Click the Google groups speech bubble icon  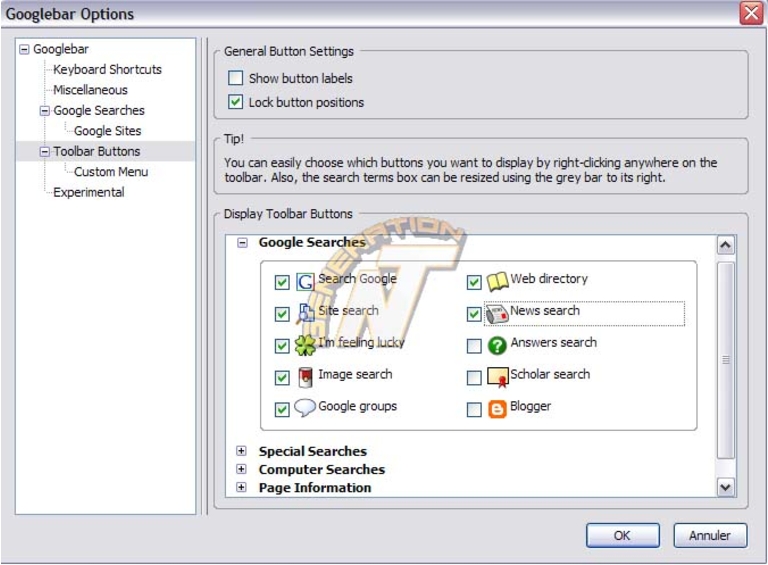305,408
